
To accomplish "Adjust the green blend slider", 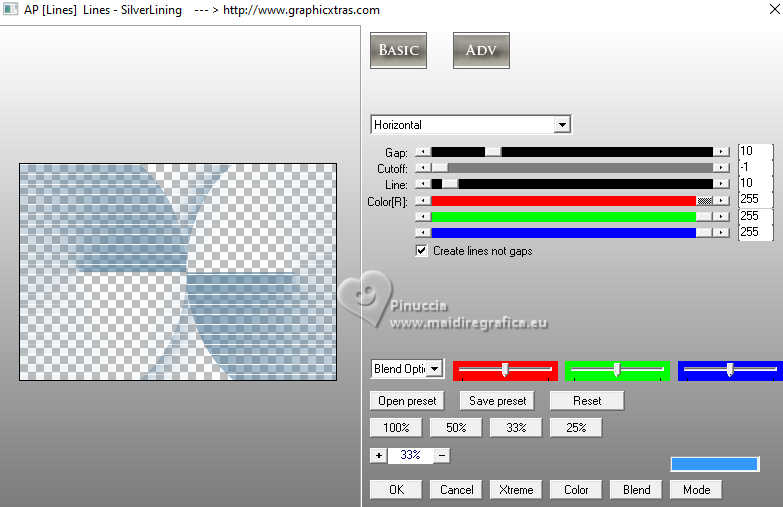I will click(x=617, y=370).
